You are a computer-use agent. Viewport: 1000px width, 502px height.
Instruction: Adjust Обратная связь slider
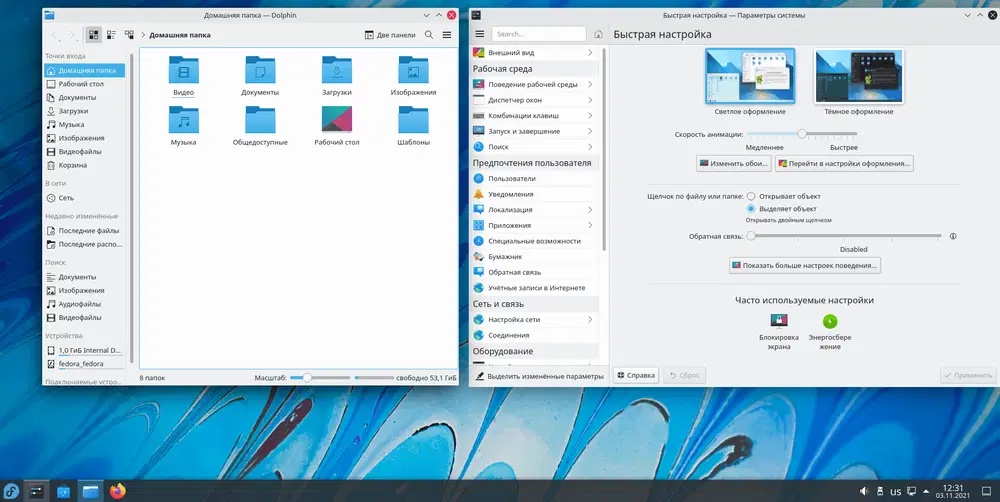(x=844, y=236)
